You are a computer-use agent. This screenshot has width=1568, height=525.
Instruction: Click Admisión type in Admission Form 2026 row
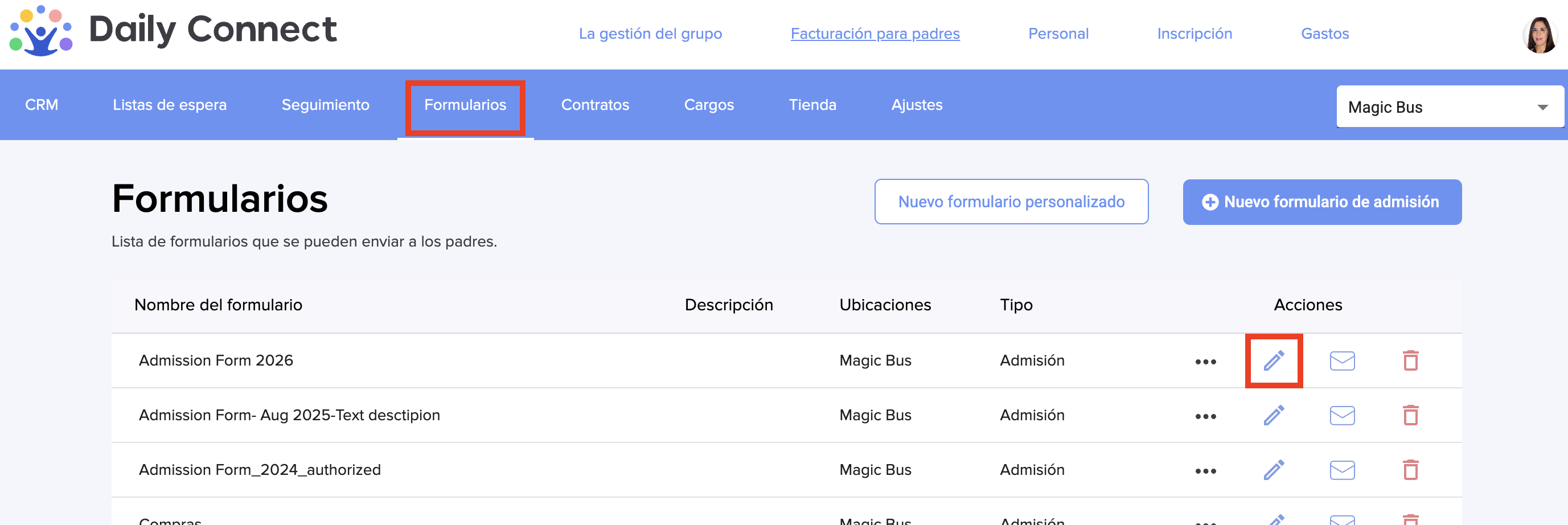(1032, 360)
